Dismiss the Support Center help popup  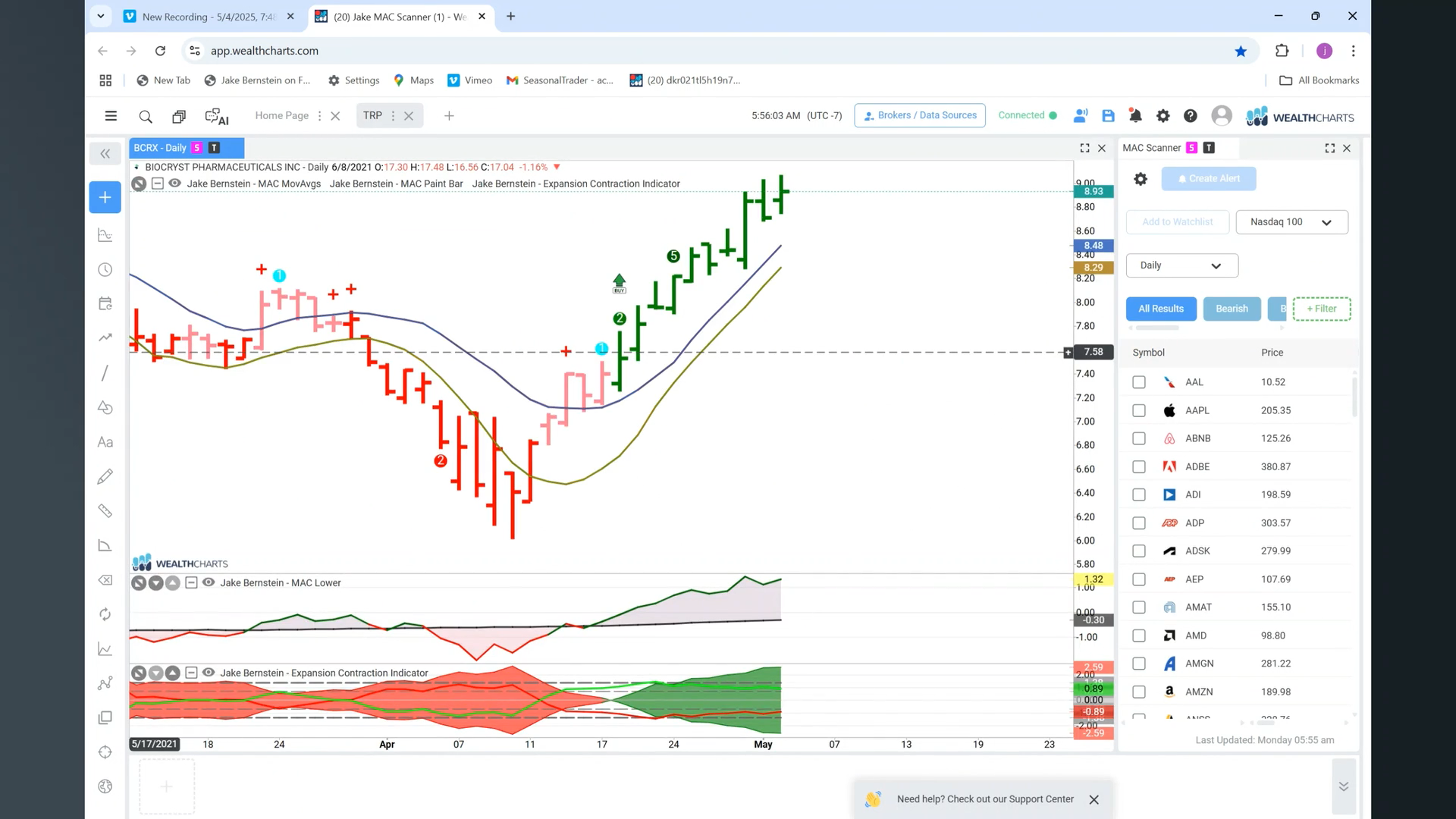[1094, 799]
